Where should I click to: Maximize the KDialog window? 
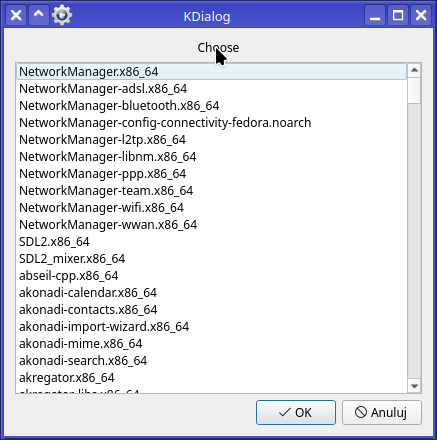[398, 15]
